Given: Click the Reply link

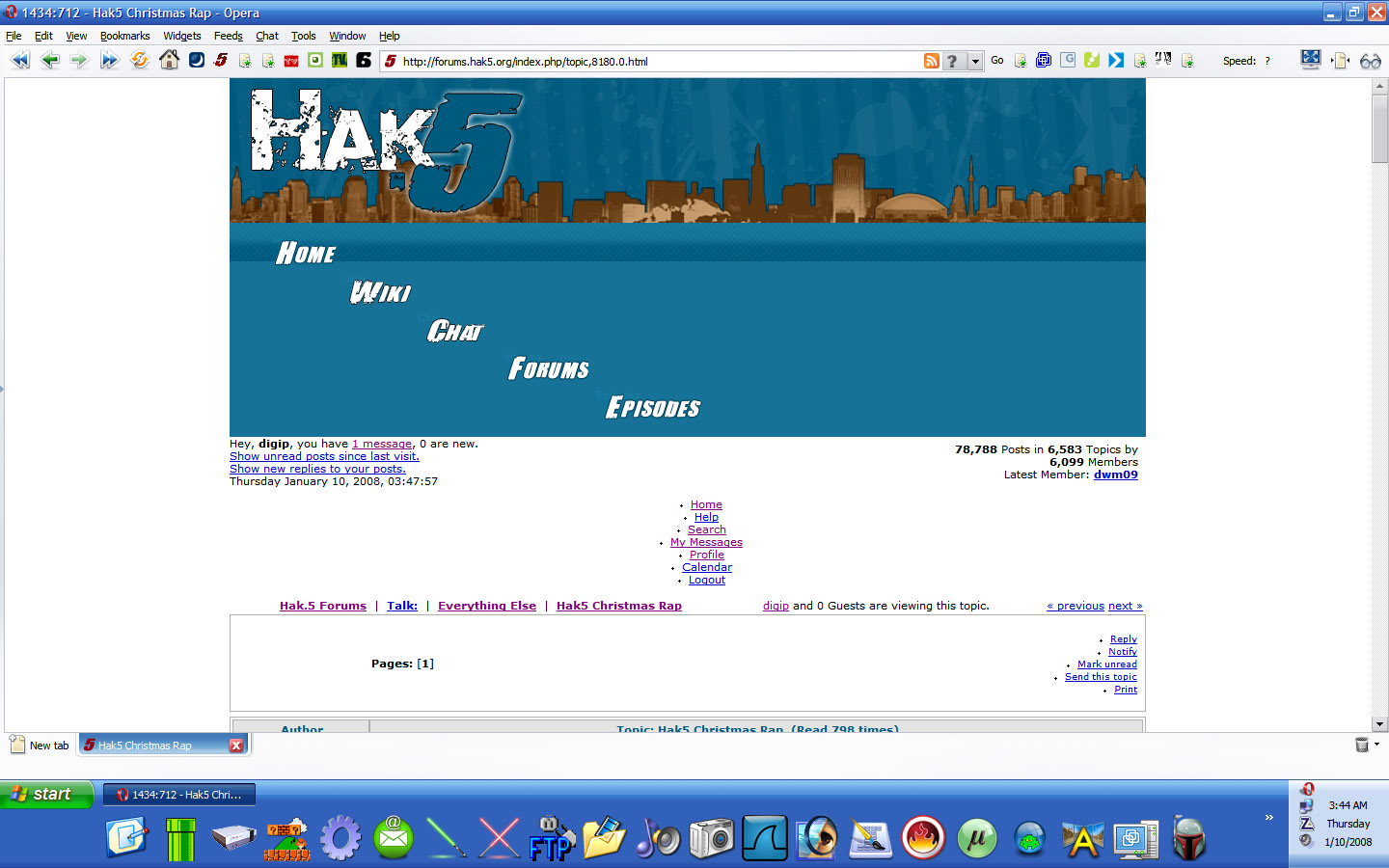Looking at the screenshot, I should coord(1124,639).
